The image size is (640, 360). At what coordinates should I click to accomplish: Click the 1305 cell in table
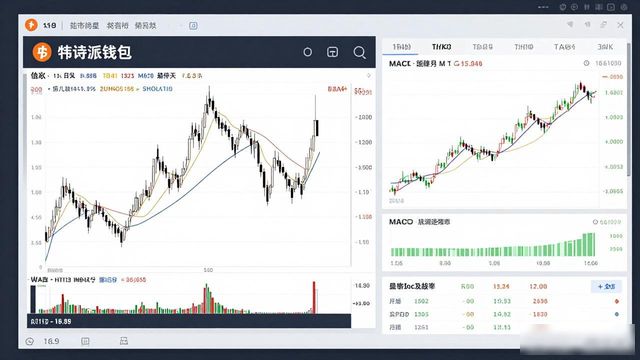pyautogui.click(x=421, y=314)
